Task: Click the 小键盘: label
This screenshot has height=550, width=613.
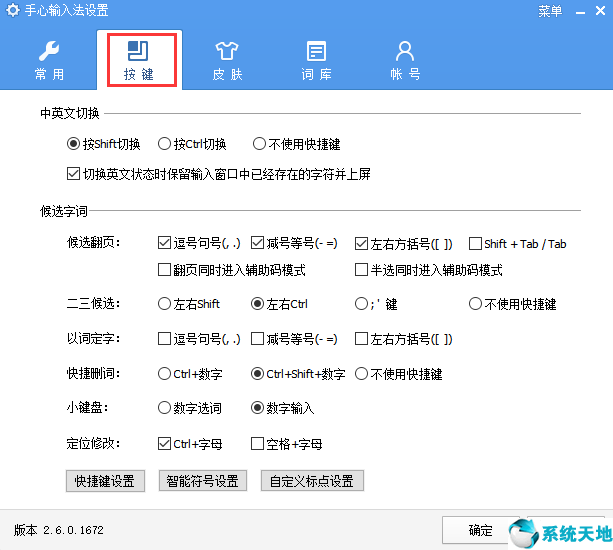Action: click(x=87, y=407)
